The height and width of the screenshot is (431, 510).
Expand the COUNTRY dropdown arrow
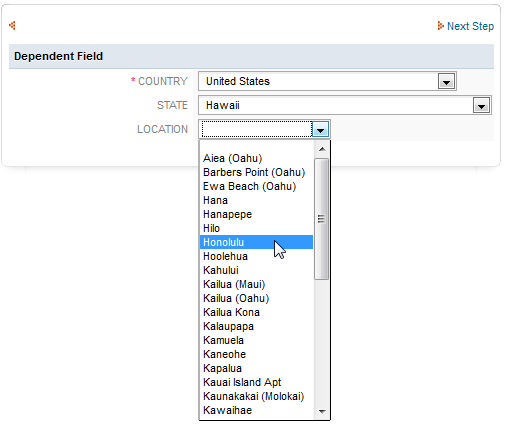click(x=447, y=81)
